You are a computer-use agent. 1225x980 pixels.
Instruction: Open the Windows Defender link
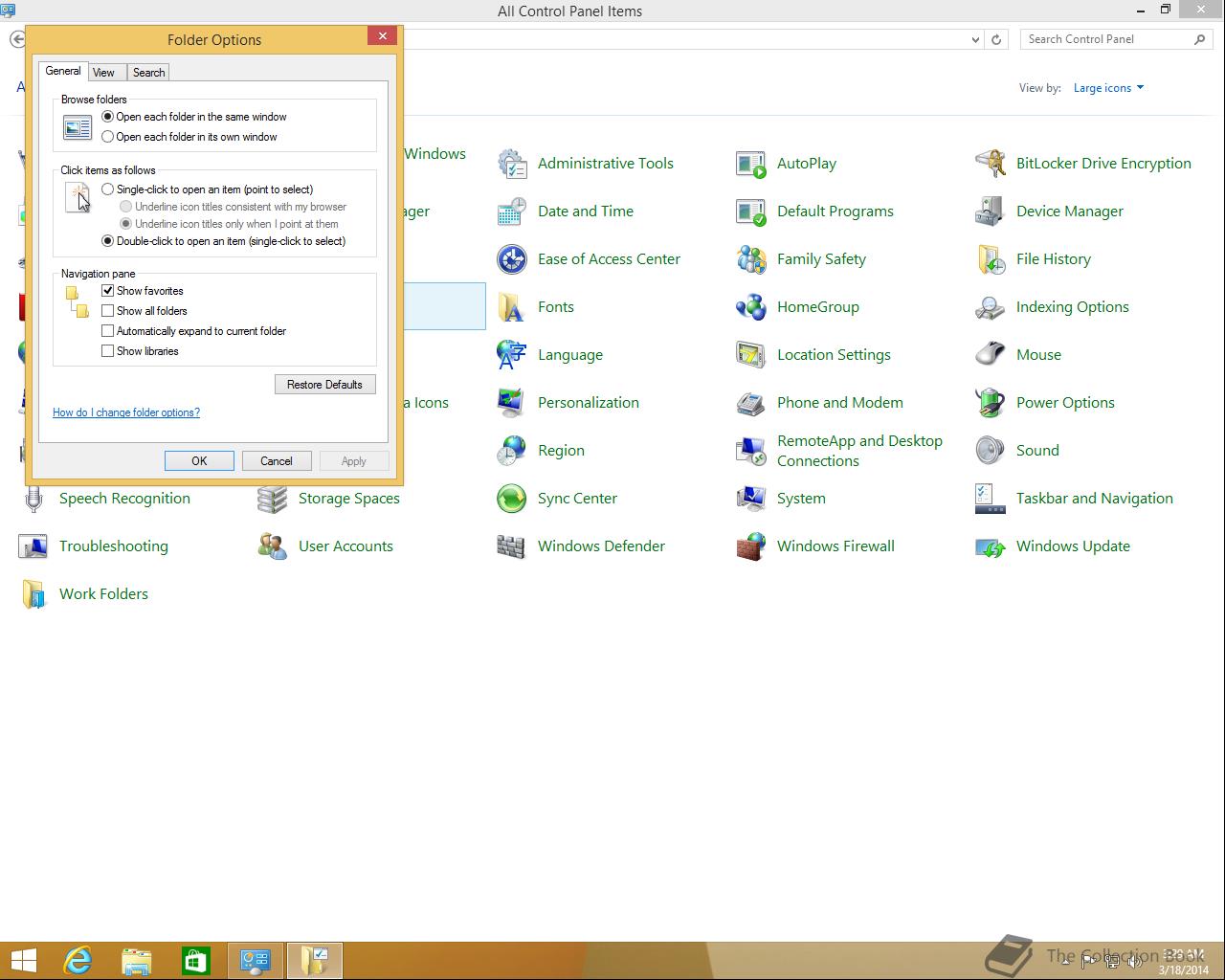(601, 546)
